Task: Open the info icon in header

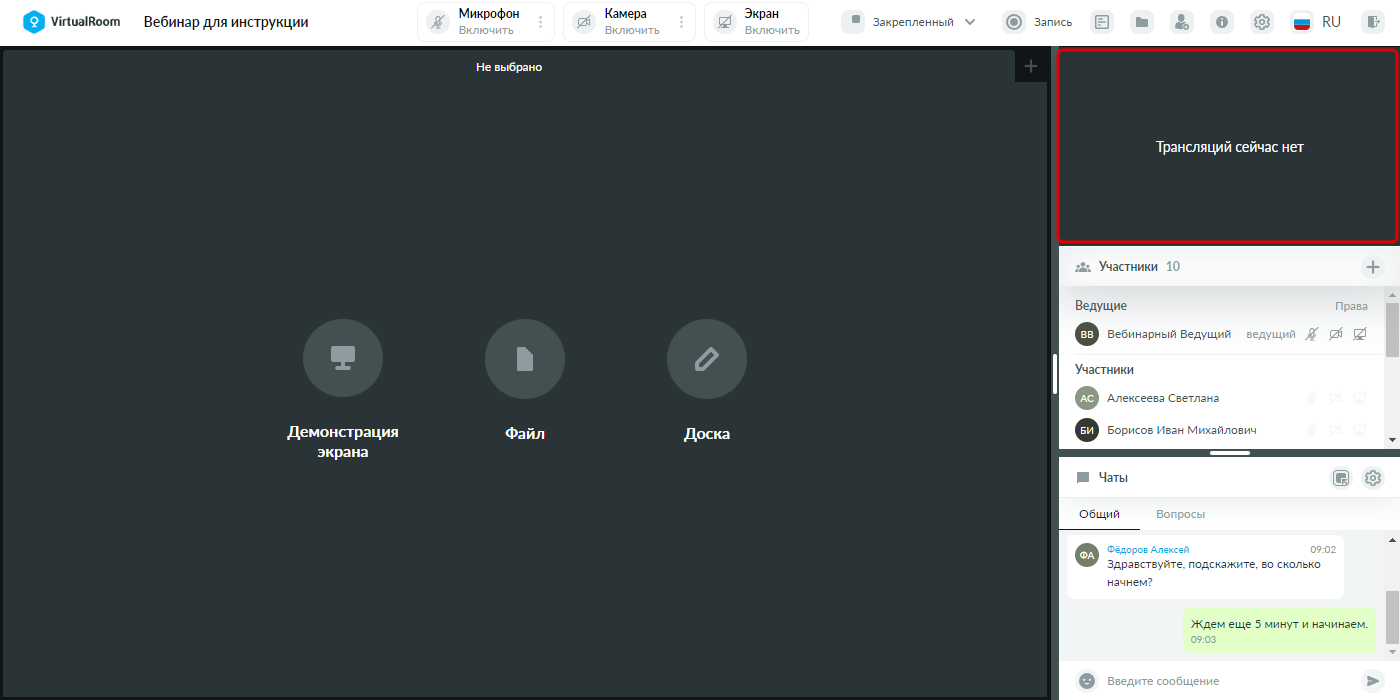Action: 1221,22
